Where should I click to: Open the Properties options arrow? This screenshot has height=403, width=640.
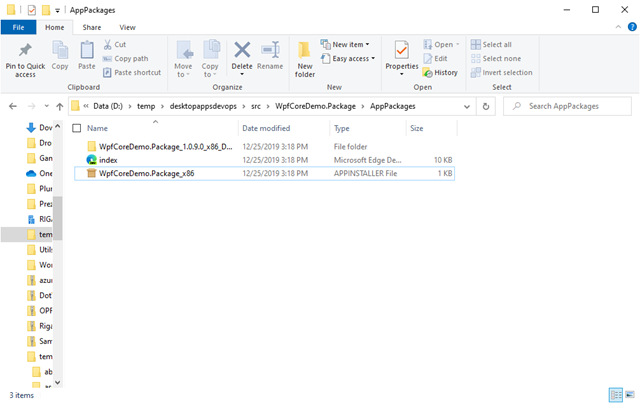pyautogui.click(x=402, y=74)
